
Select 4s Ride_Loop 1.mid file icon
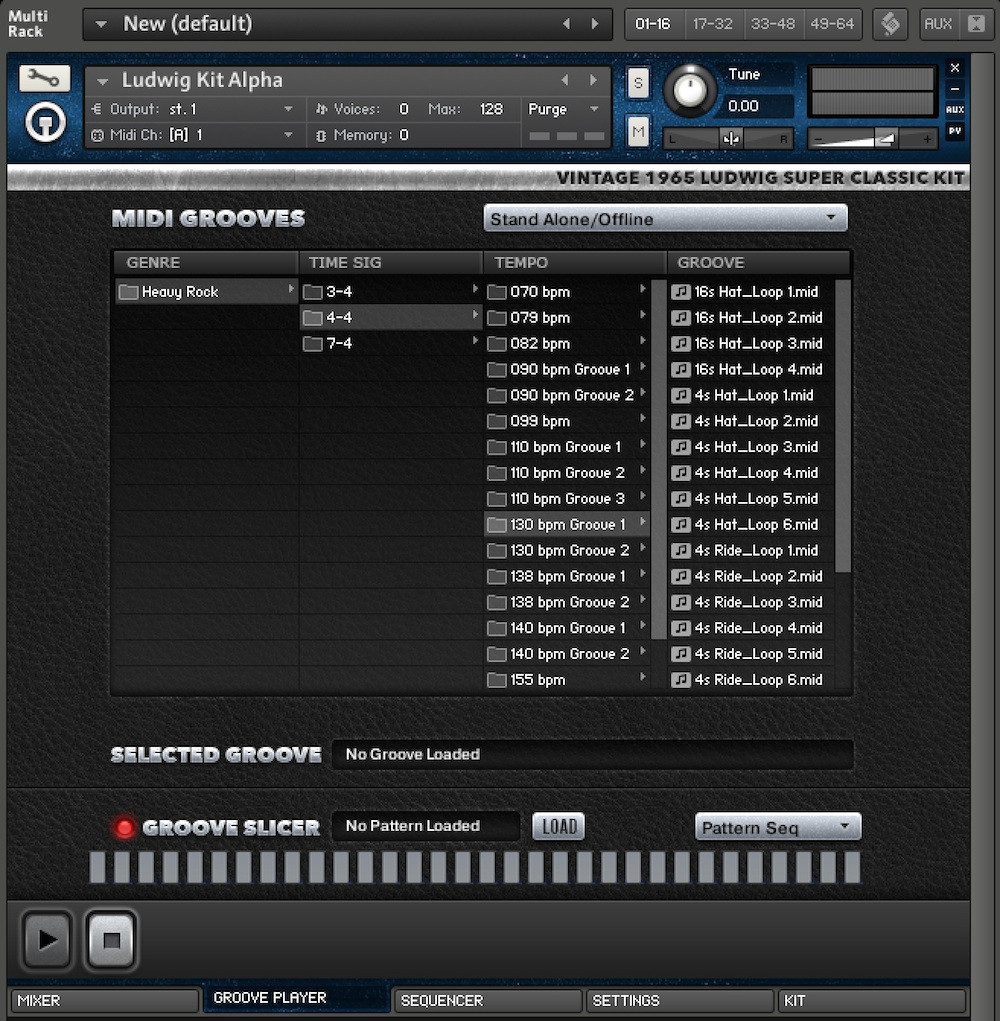(681, 550)
